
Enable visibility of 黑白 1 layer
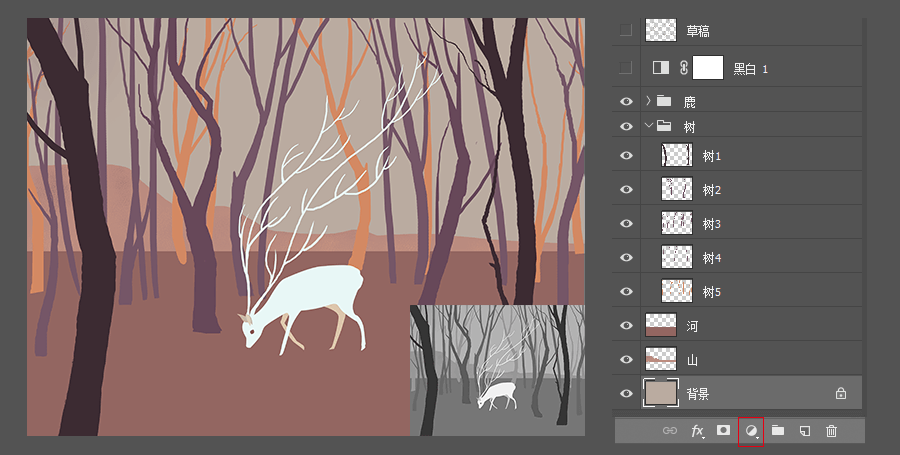coord(626,68)
